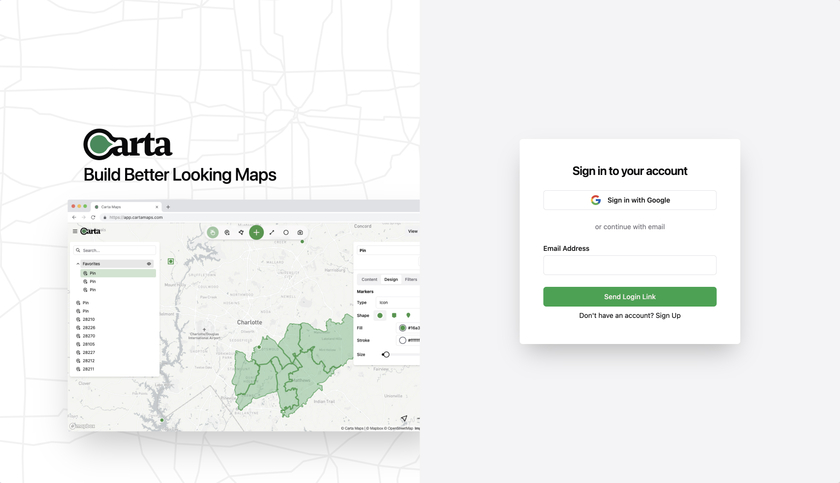Open a new tab in preview browser
The width and height of the screenshot is (840, 483).
(168, 207)
